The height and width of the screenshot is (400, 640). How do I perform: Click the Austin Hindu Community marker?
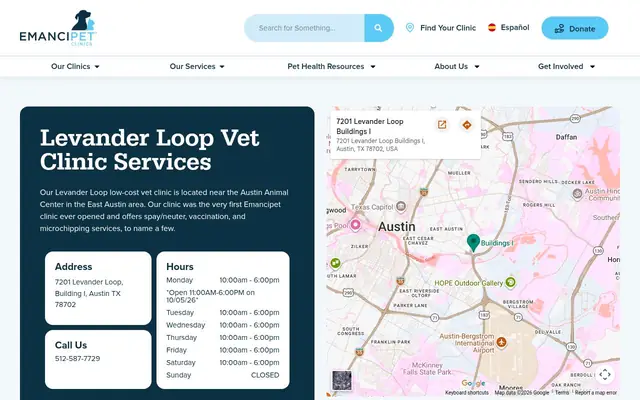pos(577,193)
